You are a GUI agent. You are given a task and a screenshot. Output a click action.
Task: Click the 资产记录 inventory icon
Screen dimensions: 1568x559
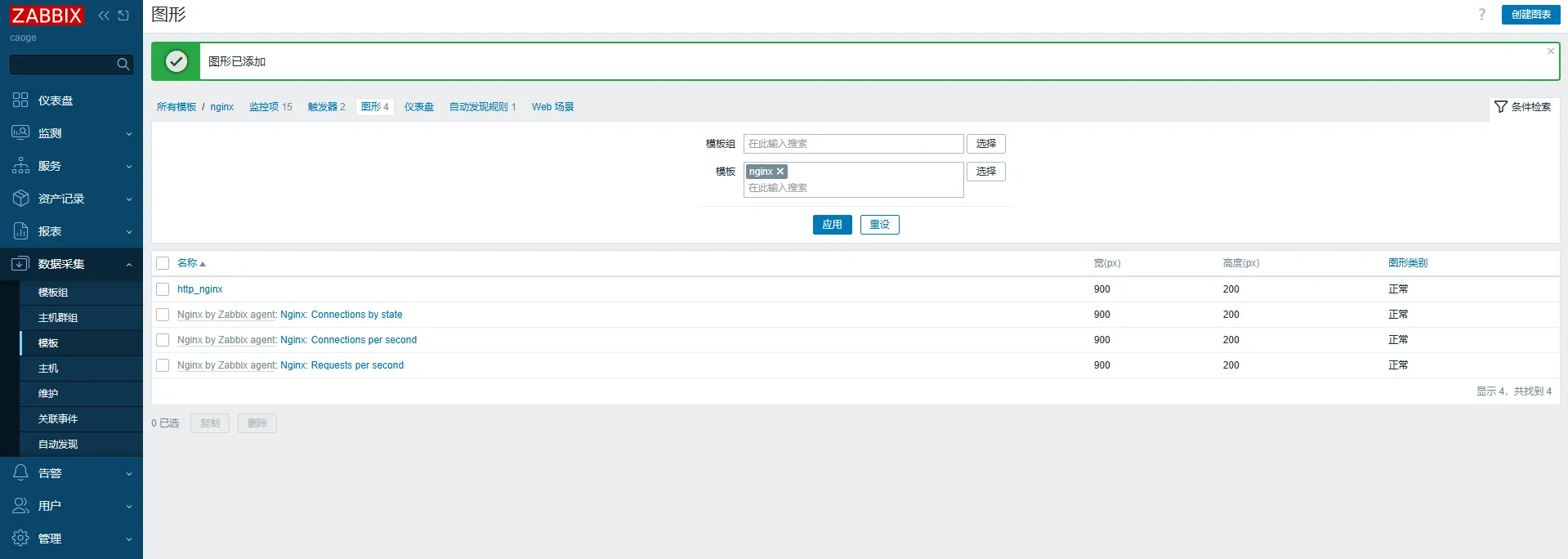[20, 198]
